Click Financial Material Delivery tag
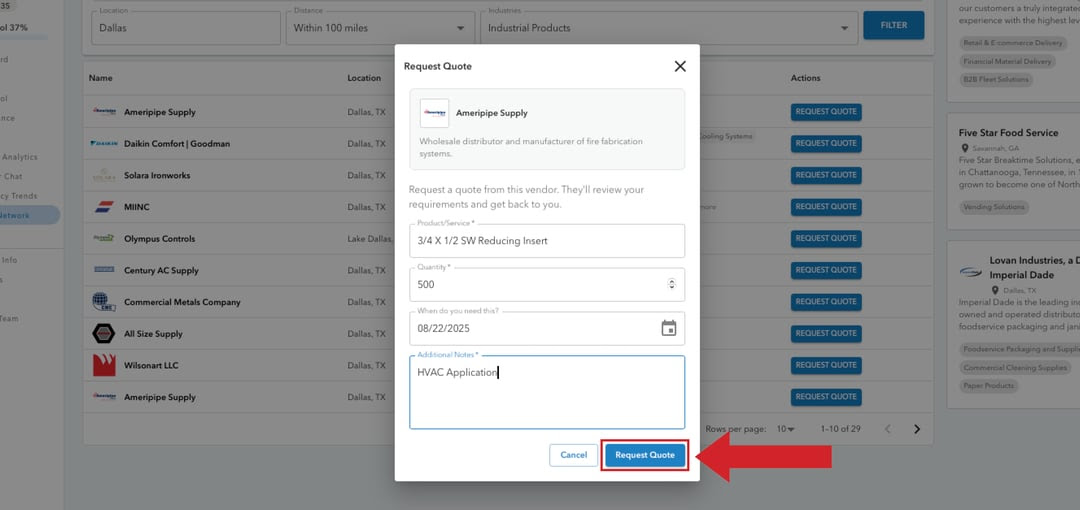 [1008, 61]
